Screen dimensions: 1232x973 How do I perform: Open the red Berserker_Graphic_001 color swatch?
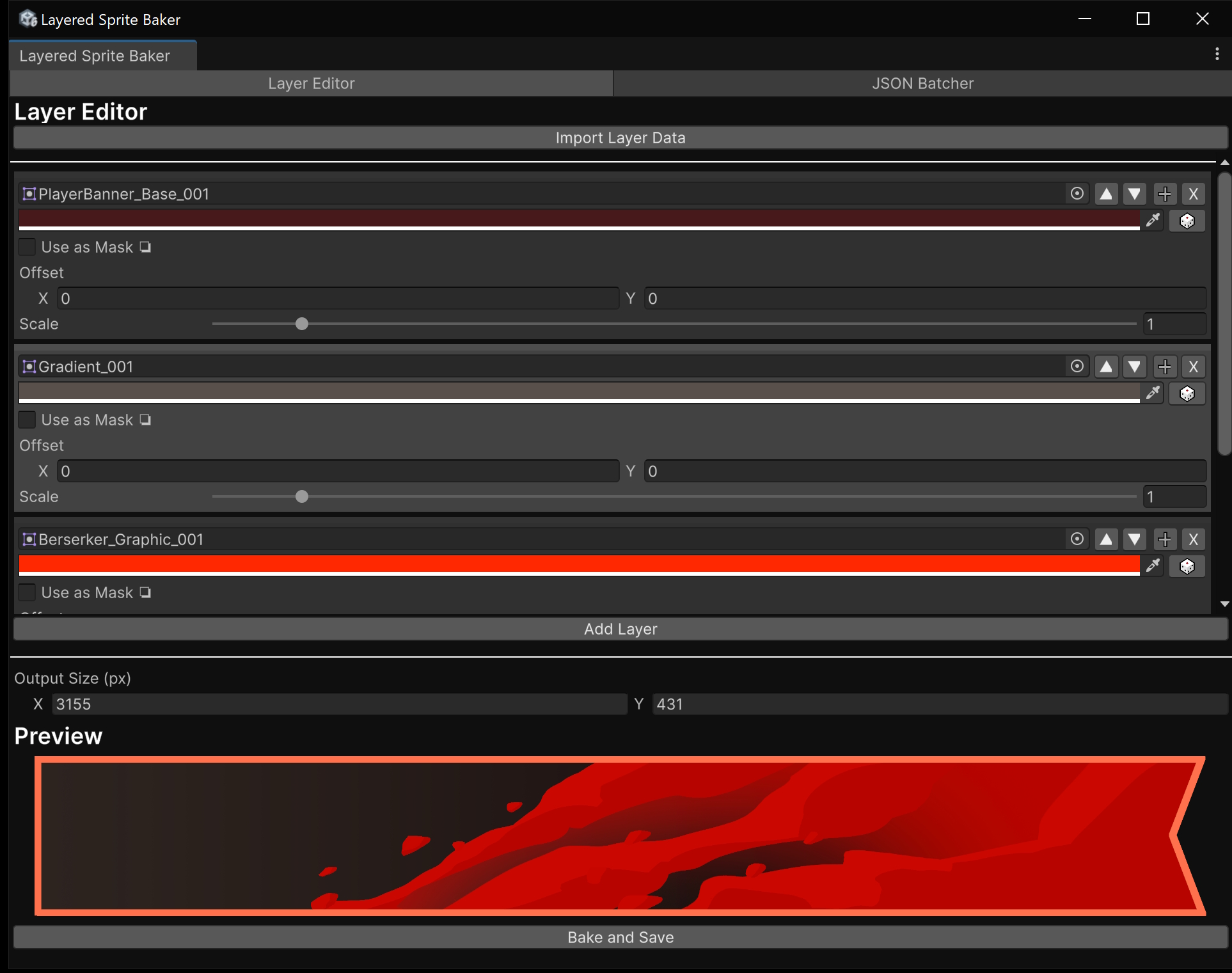point(579,564)
